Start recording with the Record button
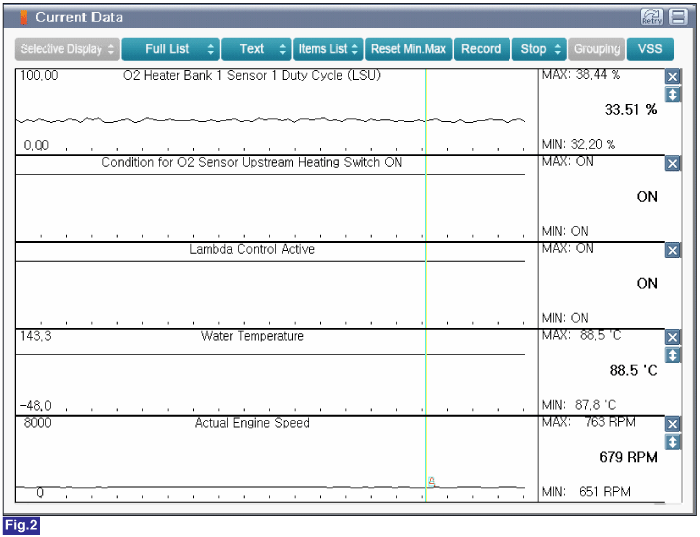This screenshot has width=700, height=537. click(481, 49)
